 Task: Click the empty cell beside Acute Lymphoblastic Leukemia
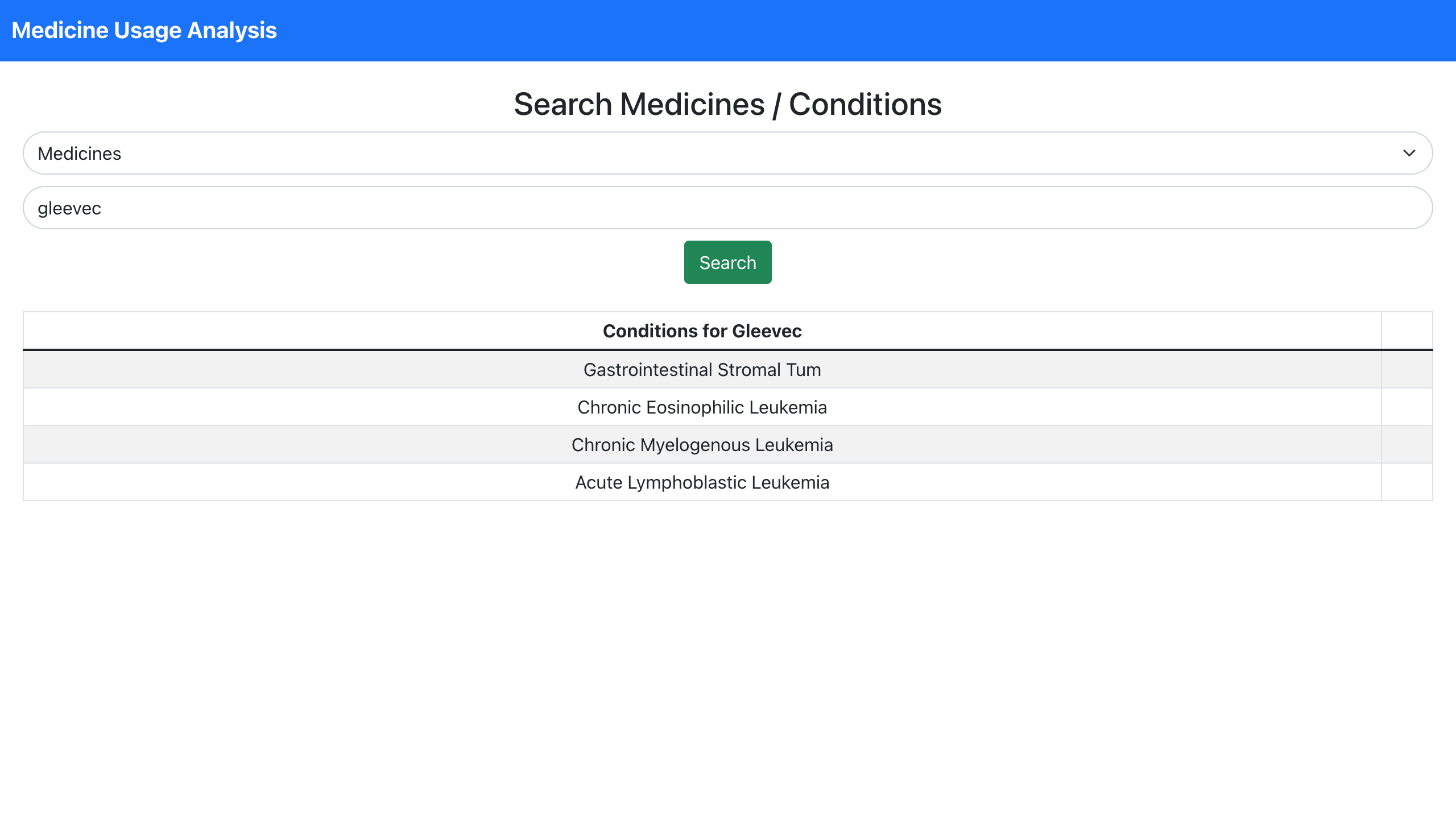[x=1407, y=482]
